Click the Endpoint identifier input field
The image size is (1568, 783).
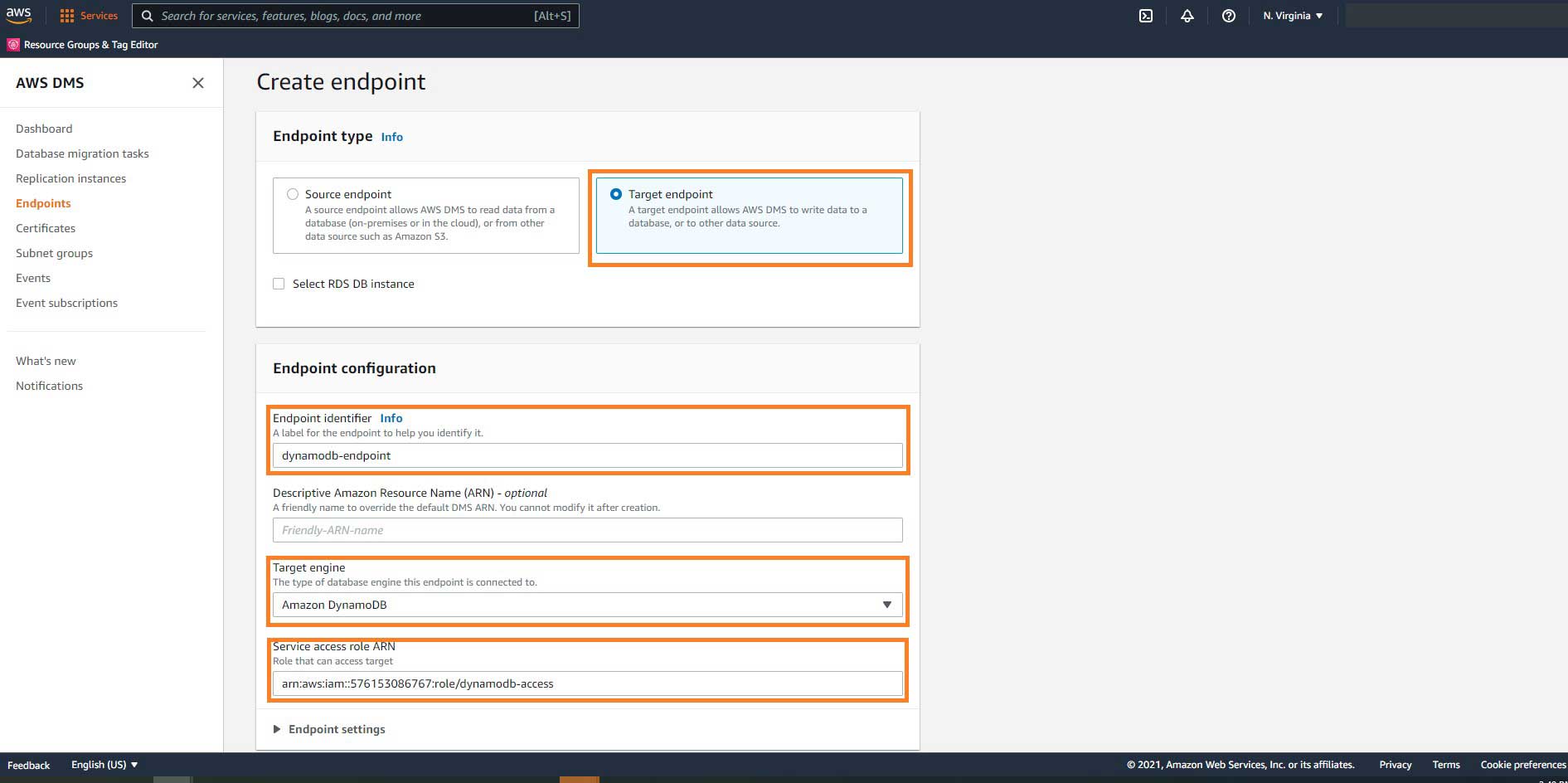pos(587,455)
